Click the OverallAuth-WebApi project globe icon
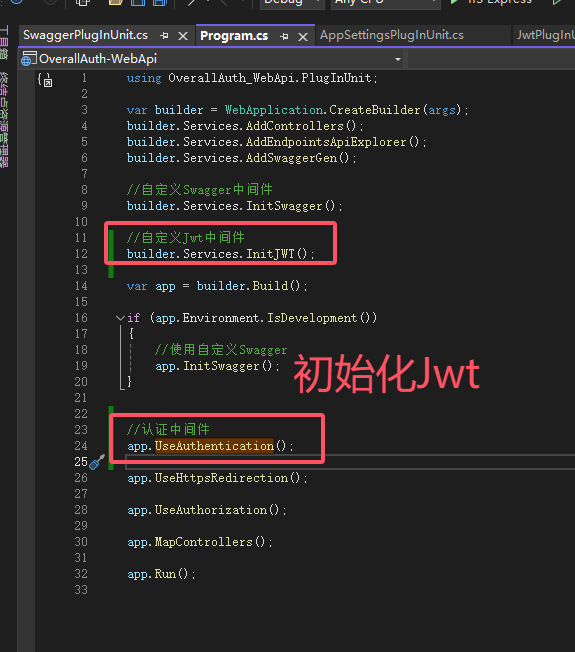 click(x=29, y=59)
